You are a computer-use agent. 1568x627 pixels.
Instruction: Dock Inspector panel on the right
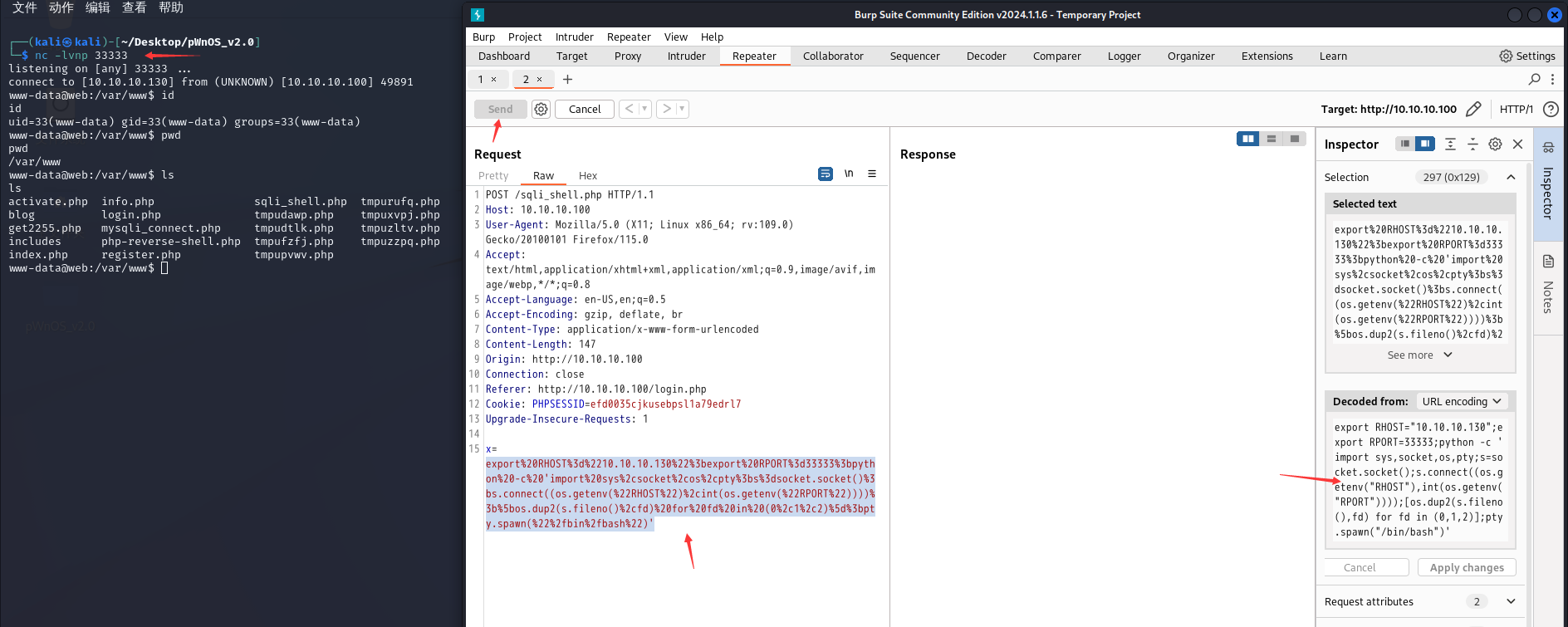point(1425,144)
